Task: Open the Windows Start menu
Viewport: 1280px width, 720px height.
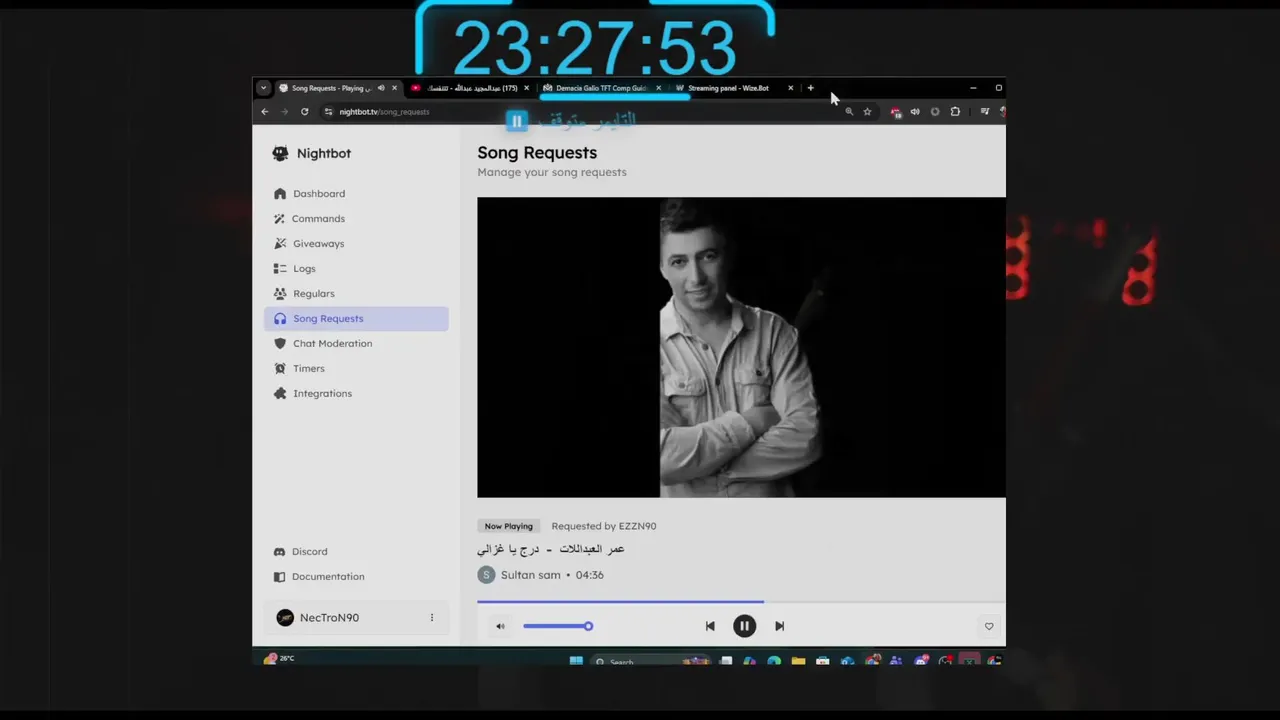Action: coord(576,660)
